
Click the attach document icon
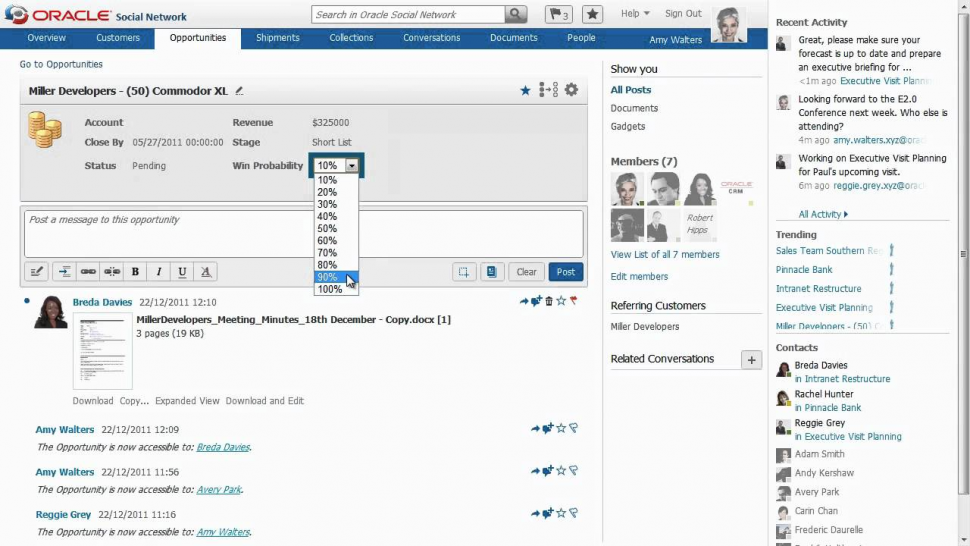pos(492,272)
